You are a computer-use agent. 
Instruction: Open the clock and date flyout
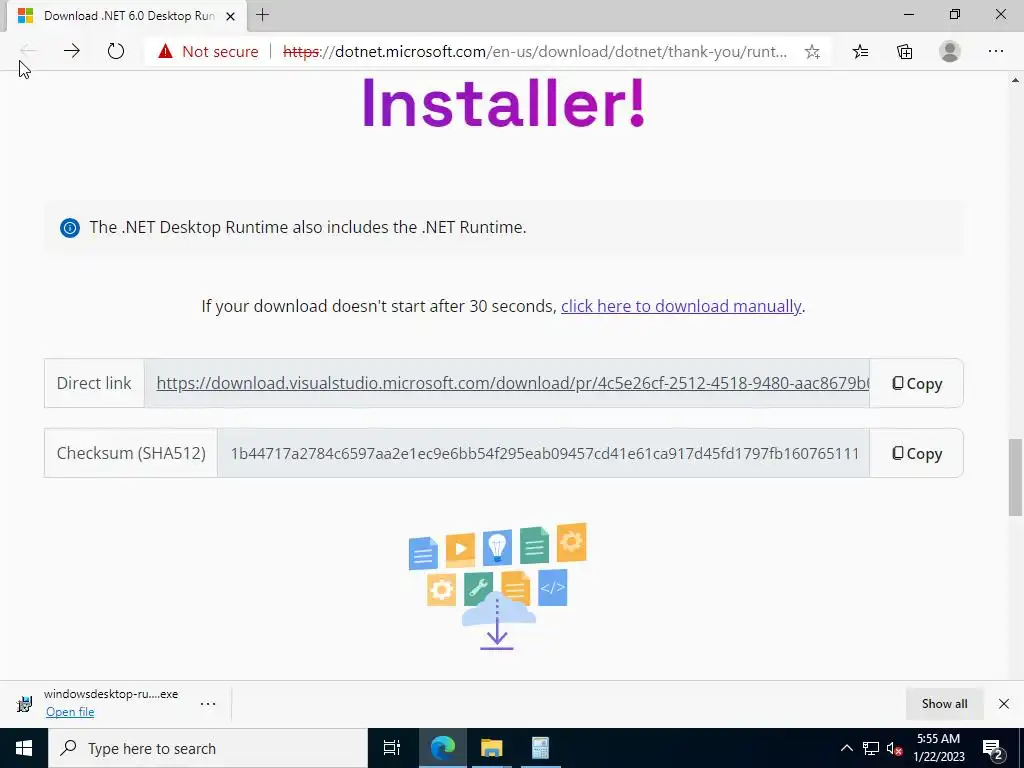click(x=938, y=748)
